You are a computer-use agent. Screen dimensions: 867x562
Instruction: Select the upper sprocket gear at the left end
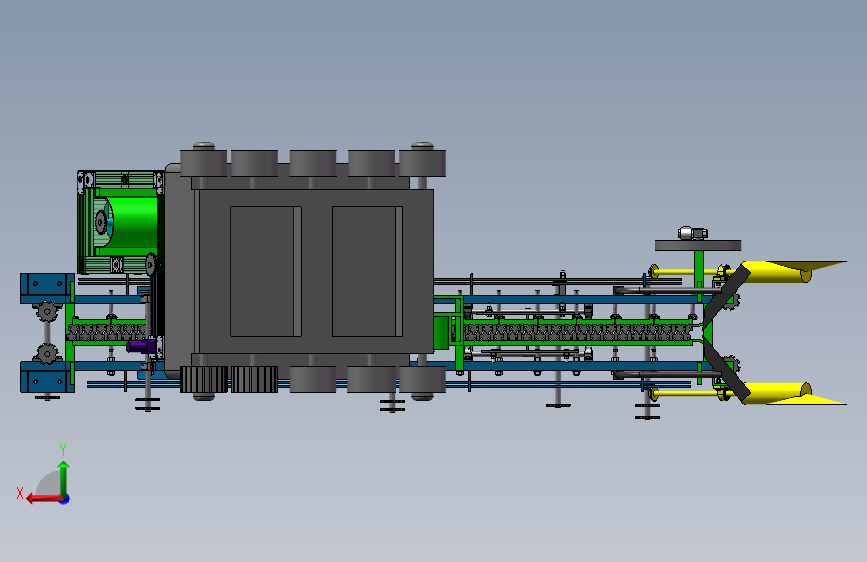pos(47,311)
